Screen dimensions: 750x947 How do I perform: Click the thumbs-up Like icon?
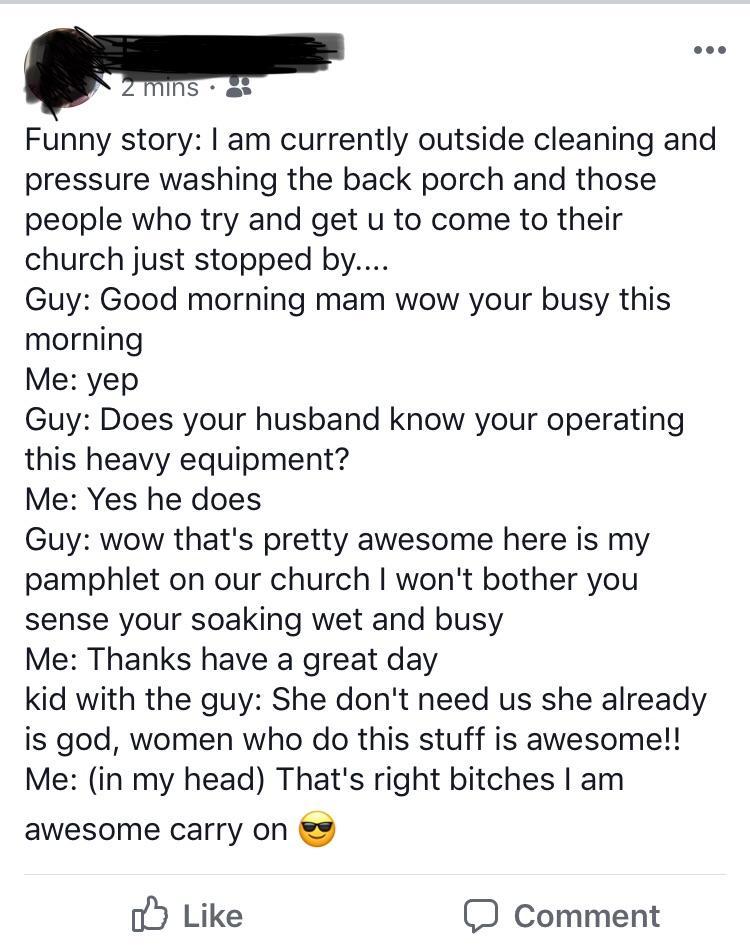coord(148,915)
